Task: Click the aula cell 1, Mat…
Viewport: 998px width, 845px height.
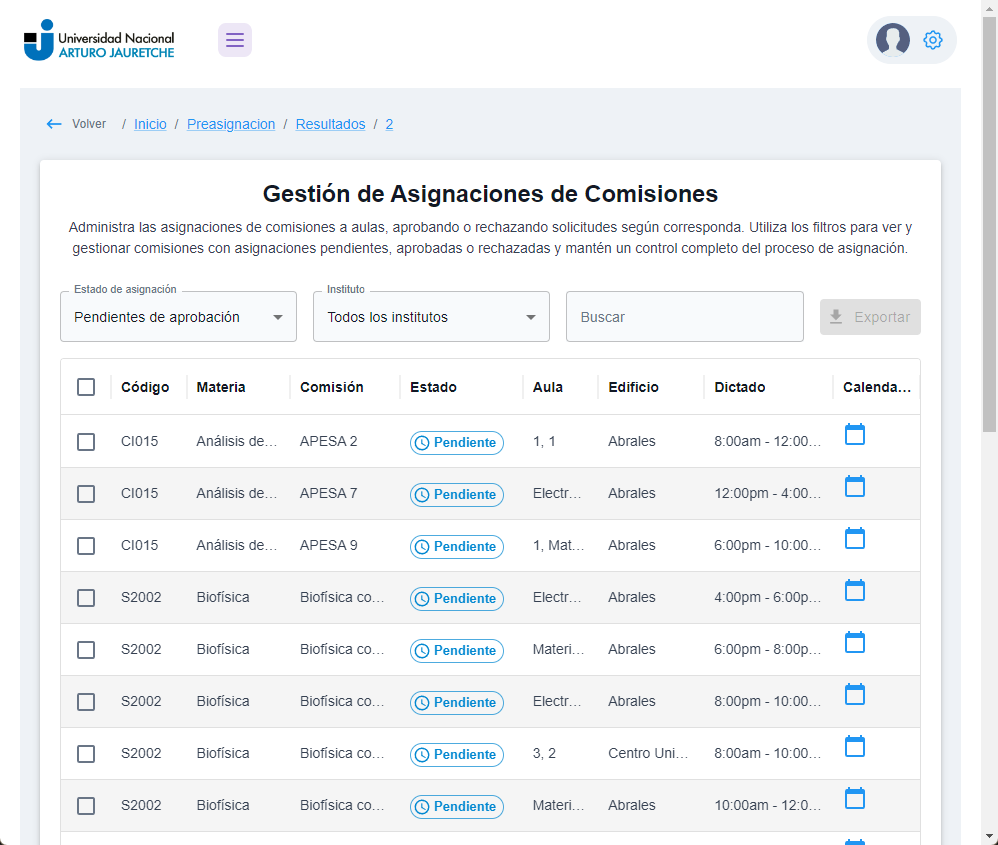Action: [x=558, y=545]
